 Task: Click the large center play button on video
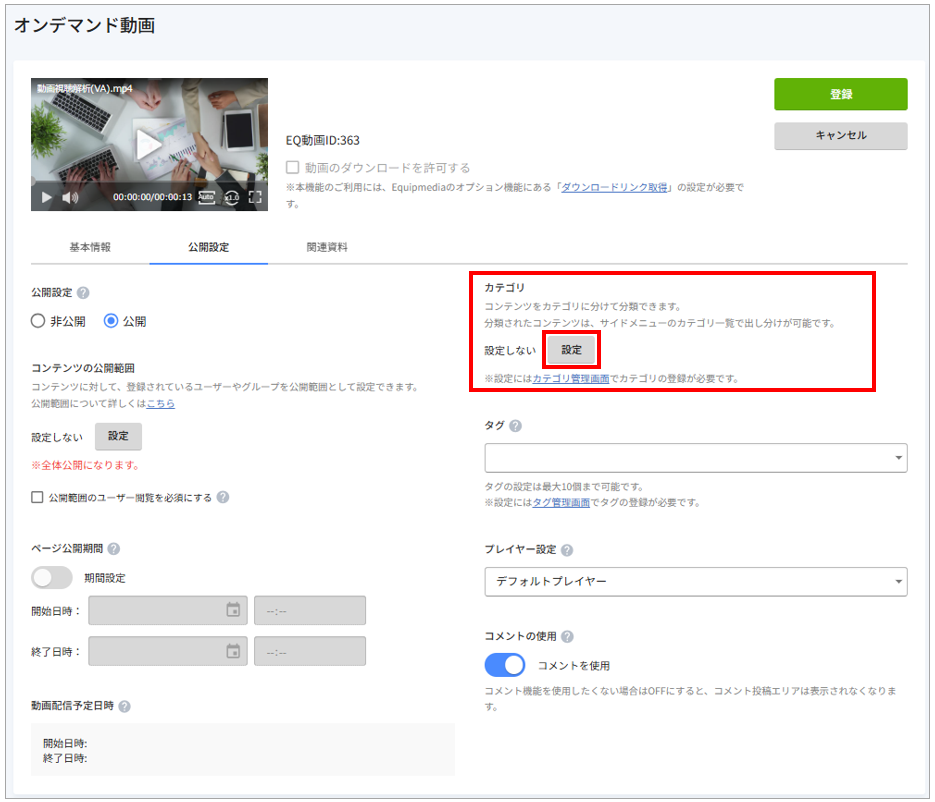(148, 144)
